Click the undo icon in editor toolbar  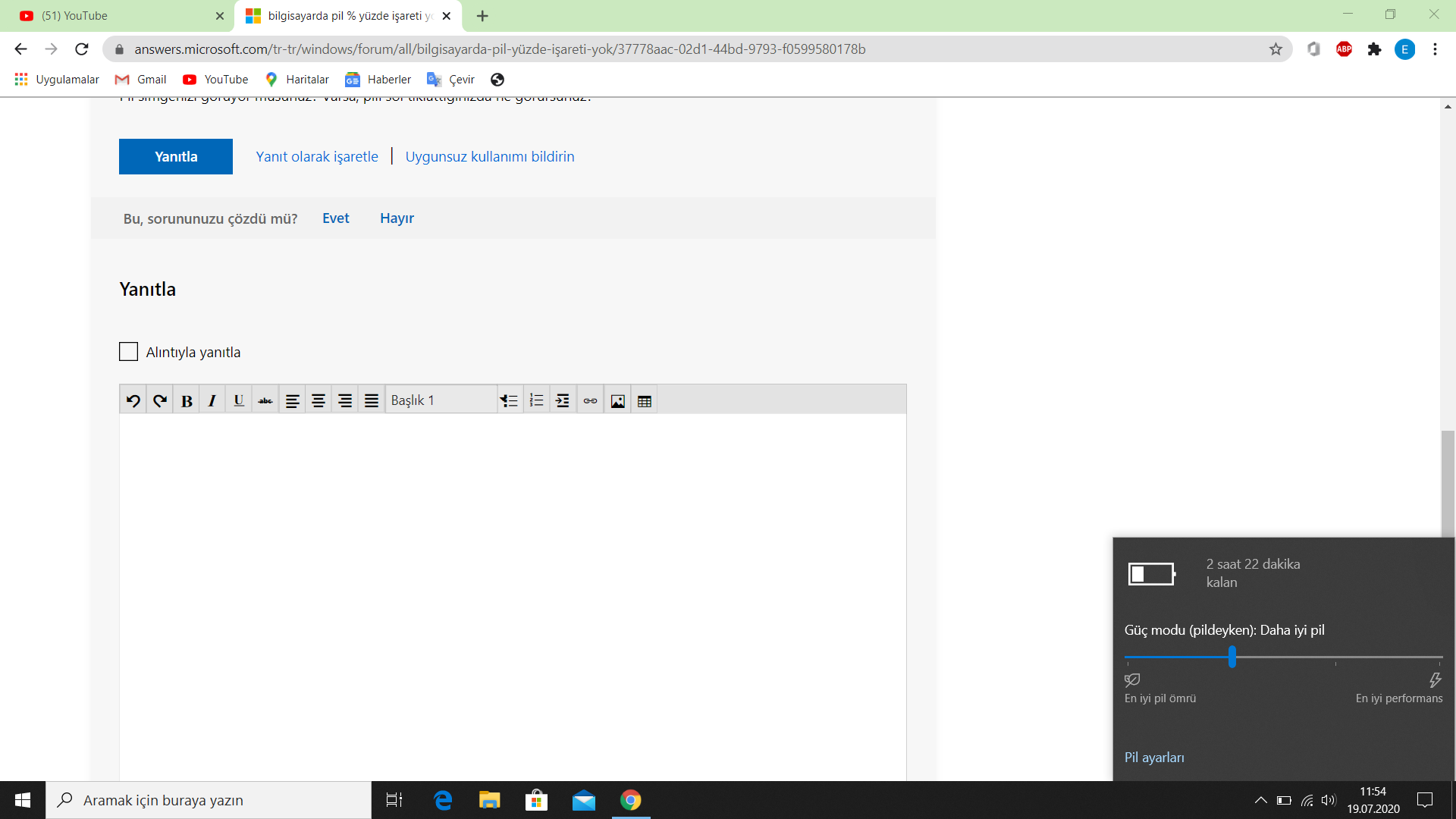133,400
